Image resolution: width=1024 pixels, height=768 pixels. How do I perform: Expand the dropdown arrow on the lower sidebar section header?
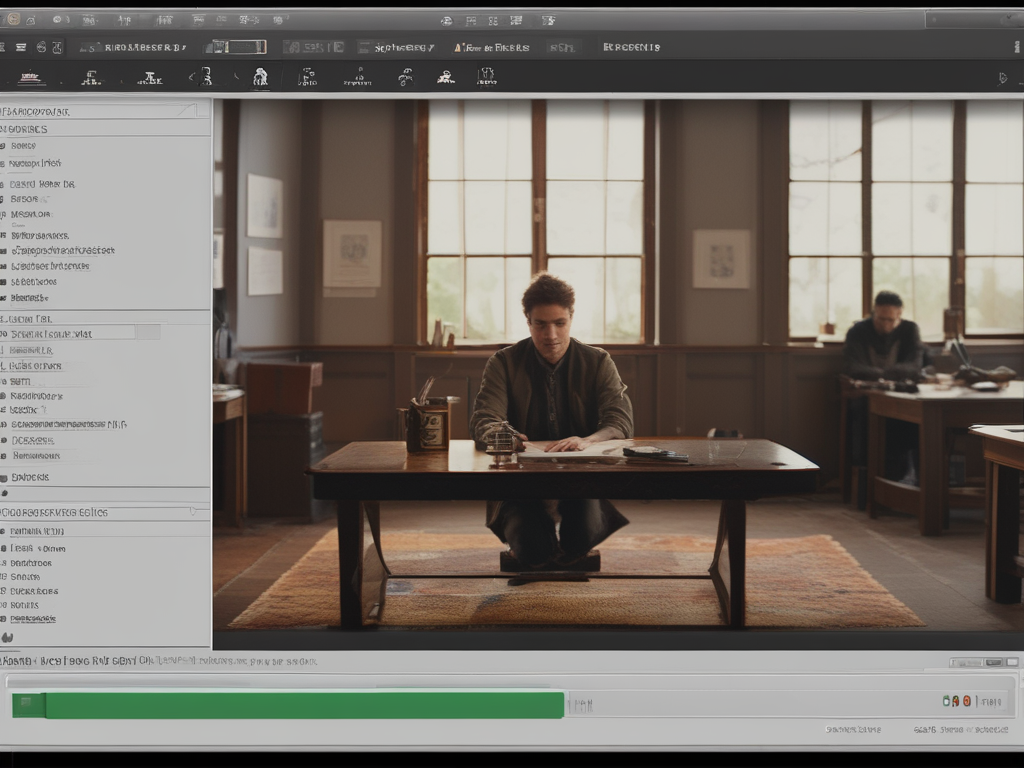193,512
